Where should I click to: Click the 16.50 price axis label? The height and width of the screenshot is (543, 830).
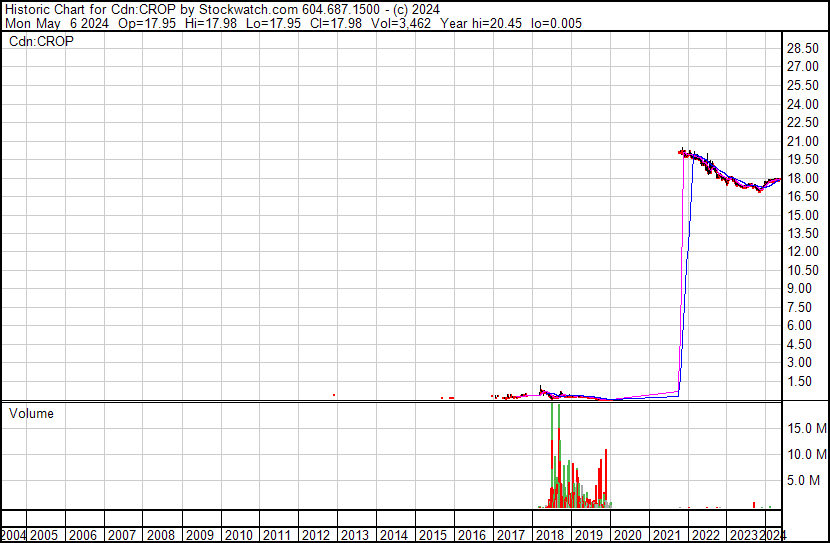[x=803, y=196]
